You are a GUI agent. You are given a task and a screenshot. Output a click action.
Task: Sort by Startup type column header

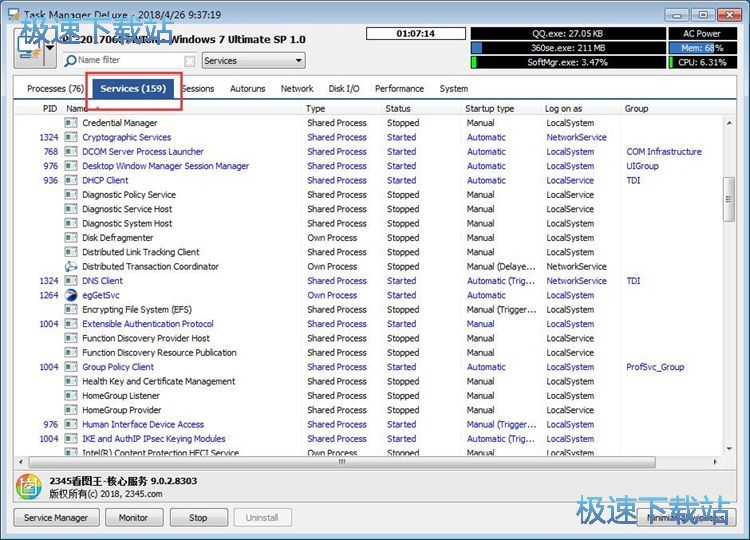(x=490, y=108)
